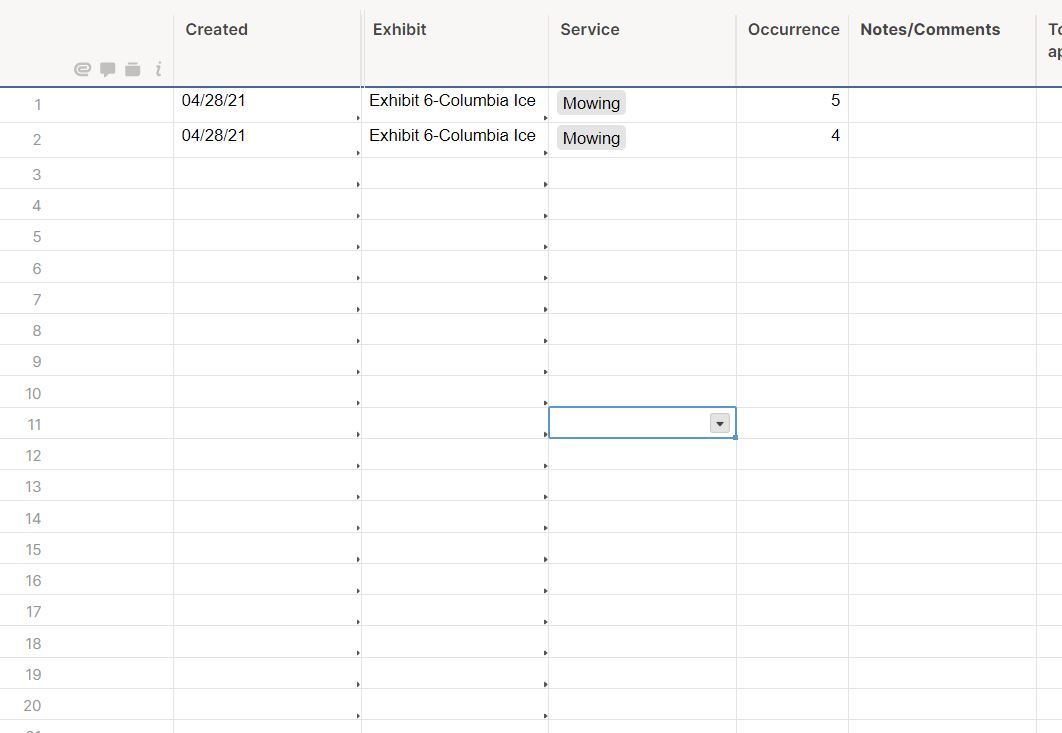The width and height of the screenshot is (1062, 733).
Task: Click the proofs briefcase icon
Action: pos(132,70)
